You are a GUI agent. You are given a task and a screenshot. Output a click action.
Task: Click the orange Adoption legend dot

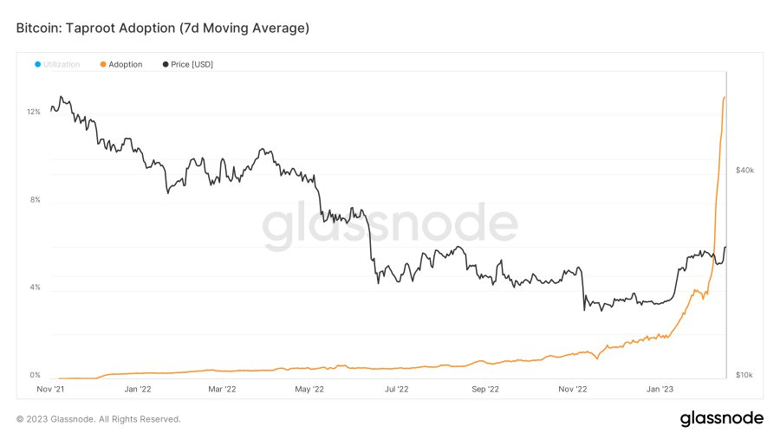[x=103, y=65]
